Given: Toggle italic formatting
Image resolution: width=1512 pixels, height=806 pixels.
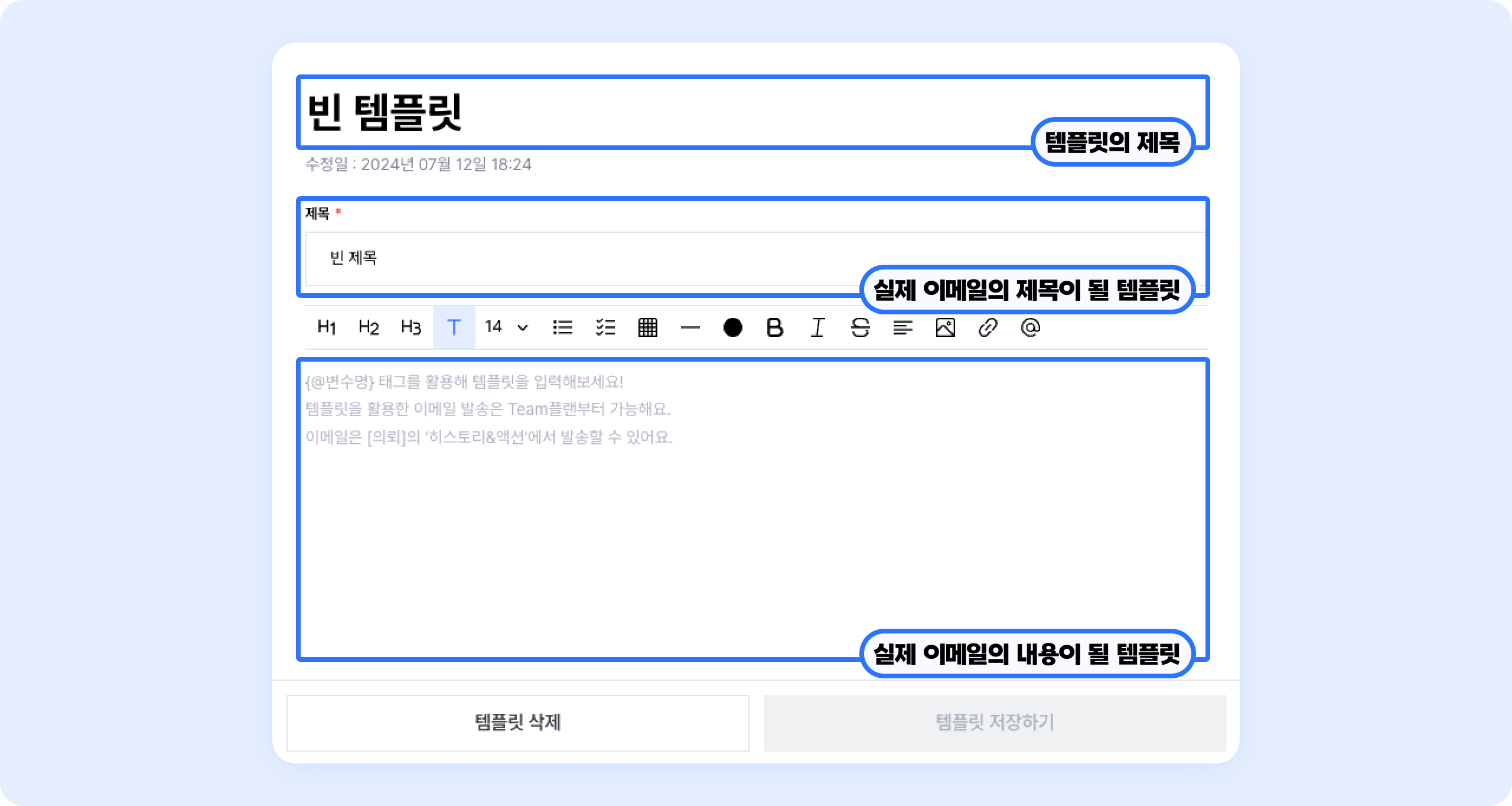Looking at the screenshot, I should pyautogui.click(x=817, y=327).
